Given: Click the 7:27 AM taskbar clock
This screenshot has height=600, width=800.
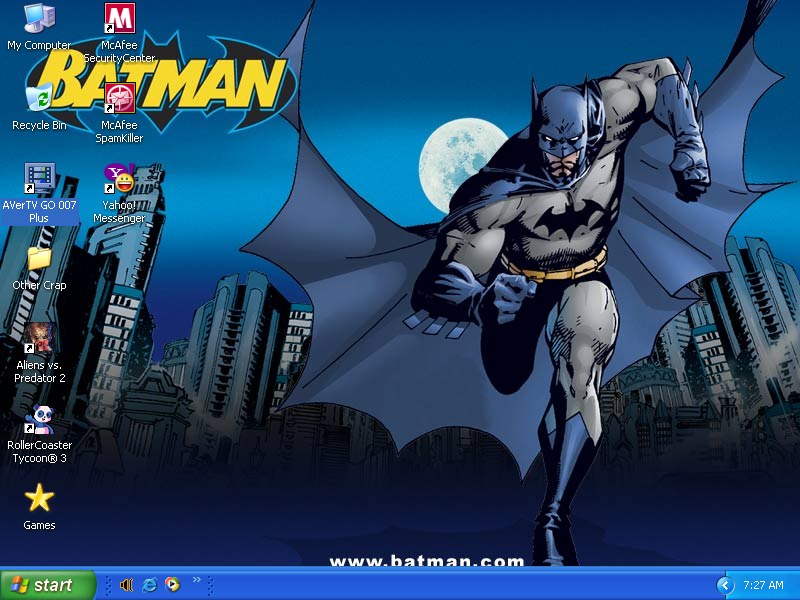Looking at the screenshot, I should point(763,585).
